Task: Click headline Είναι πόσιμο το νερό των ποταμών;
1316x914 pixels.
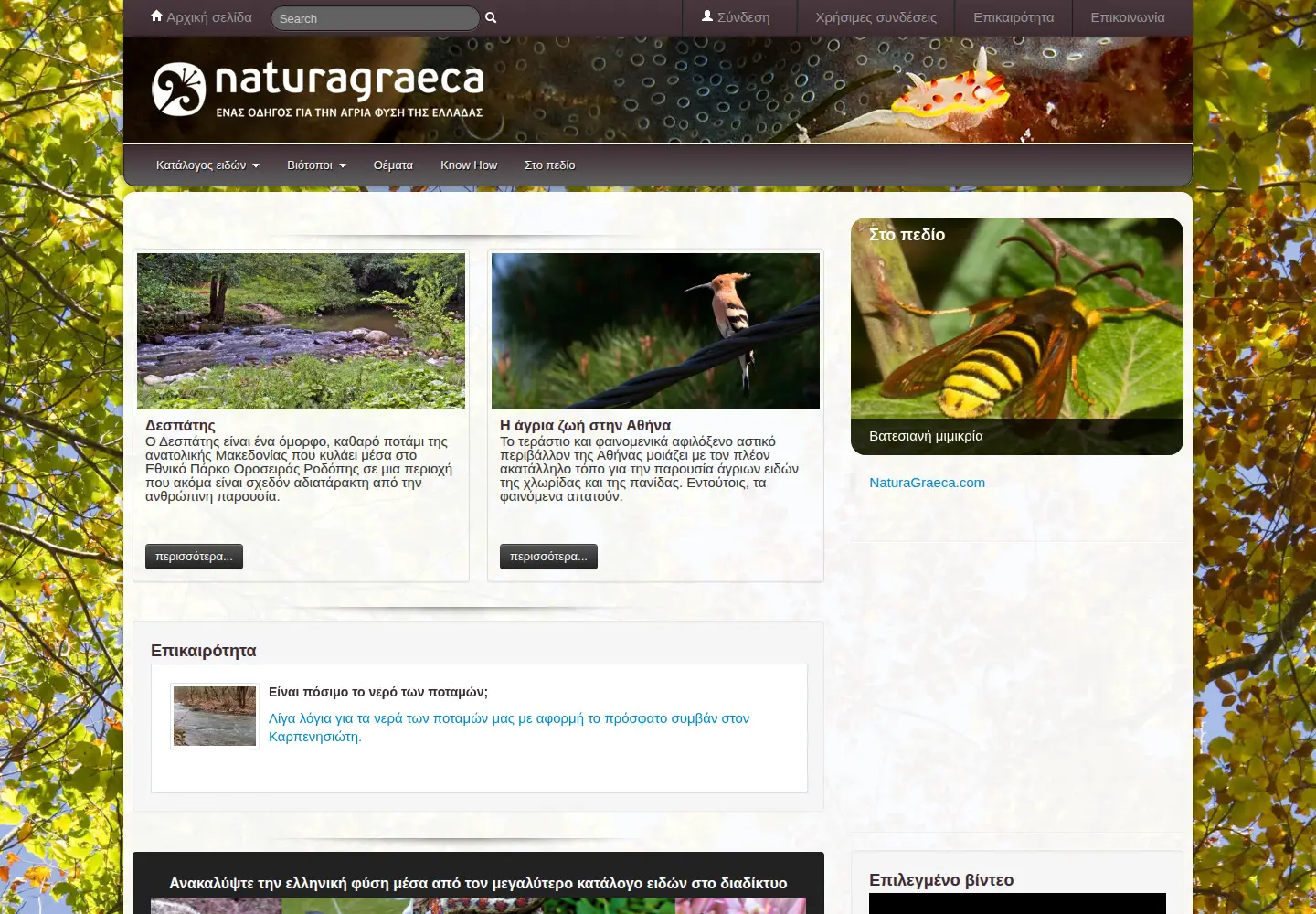Action: pos(378,692)
